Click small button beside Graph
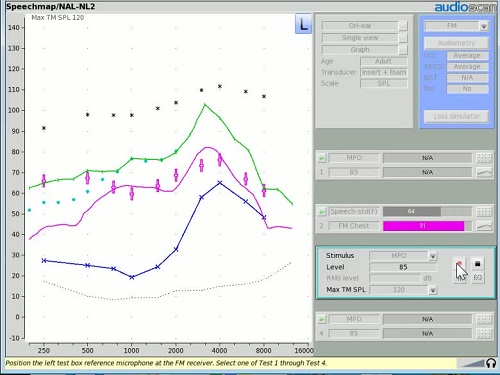Viewport: 500px width, 375px height. (403, 50)
